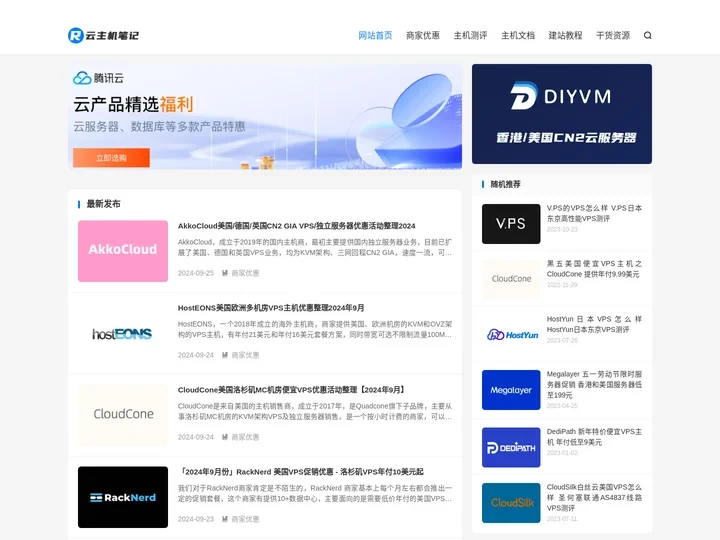Click the category icon under HostEONS post
Viewport: 720px width, 540px height.
225,355
